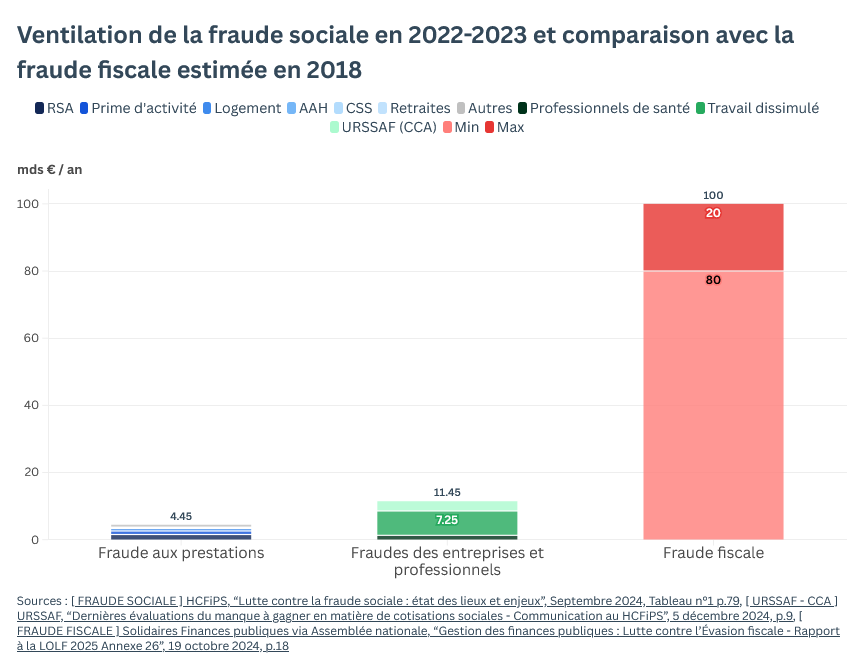Click the grey Autres legend marker
866x670 pixels.
[461, 108]
